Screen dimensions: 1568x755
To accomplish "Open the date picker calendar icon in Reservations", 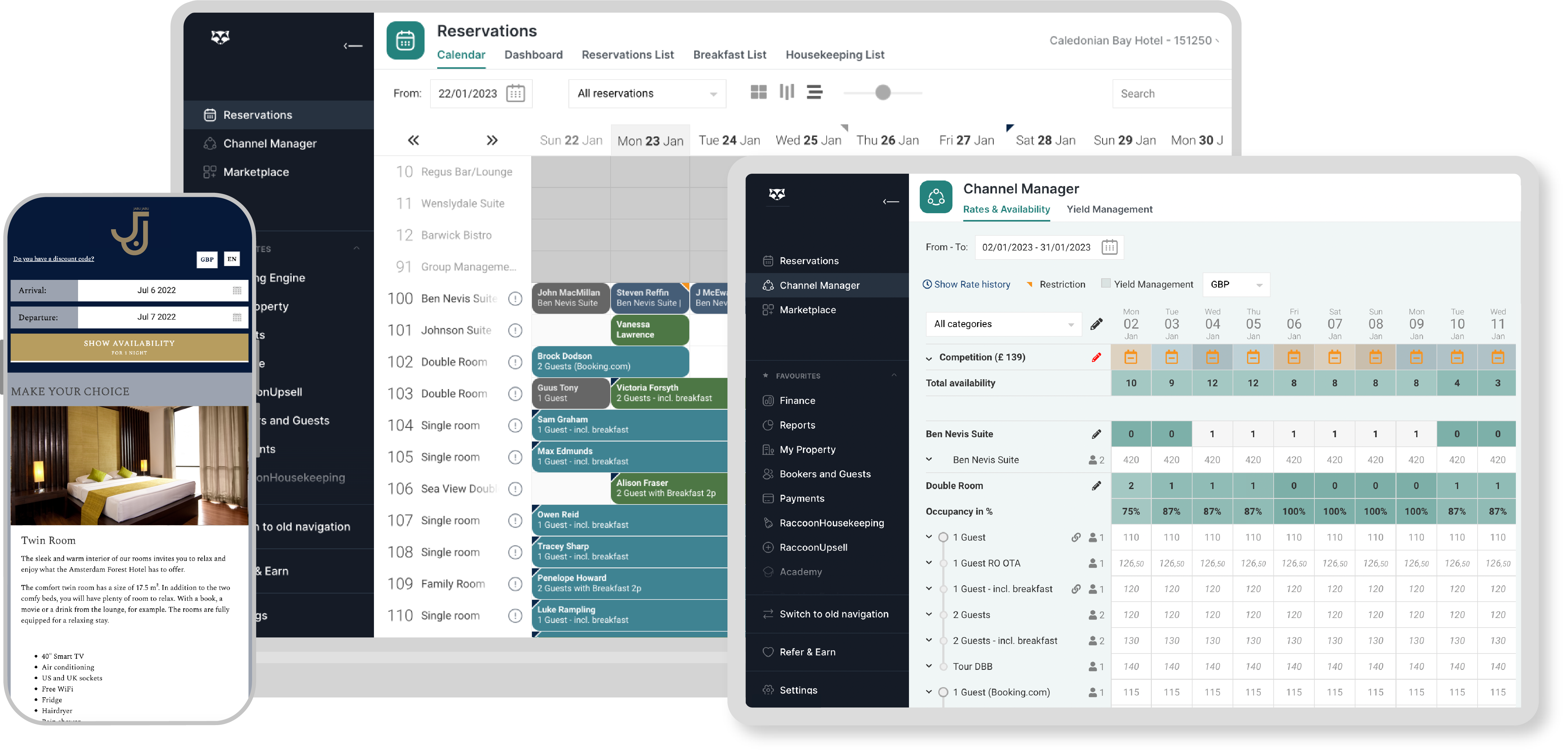I will (515, 93).
